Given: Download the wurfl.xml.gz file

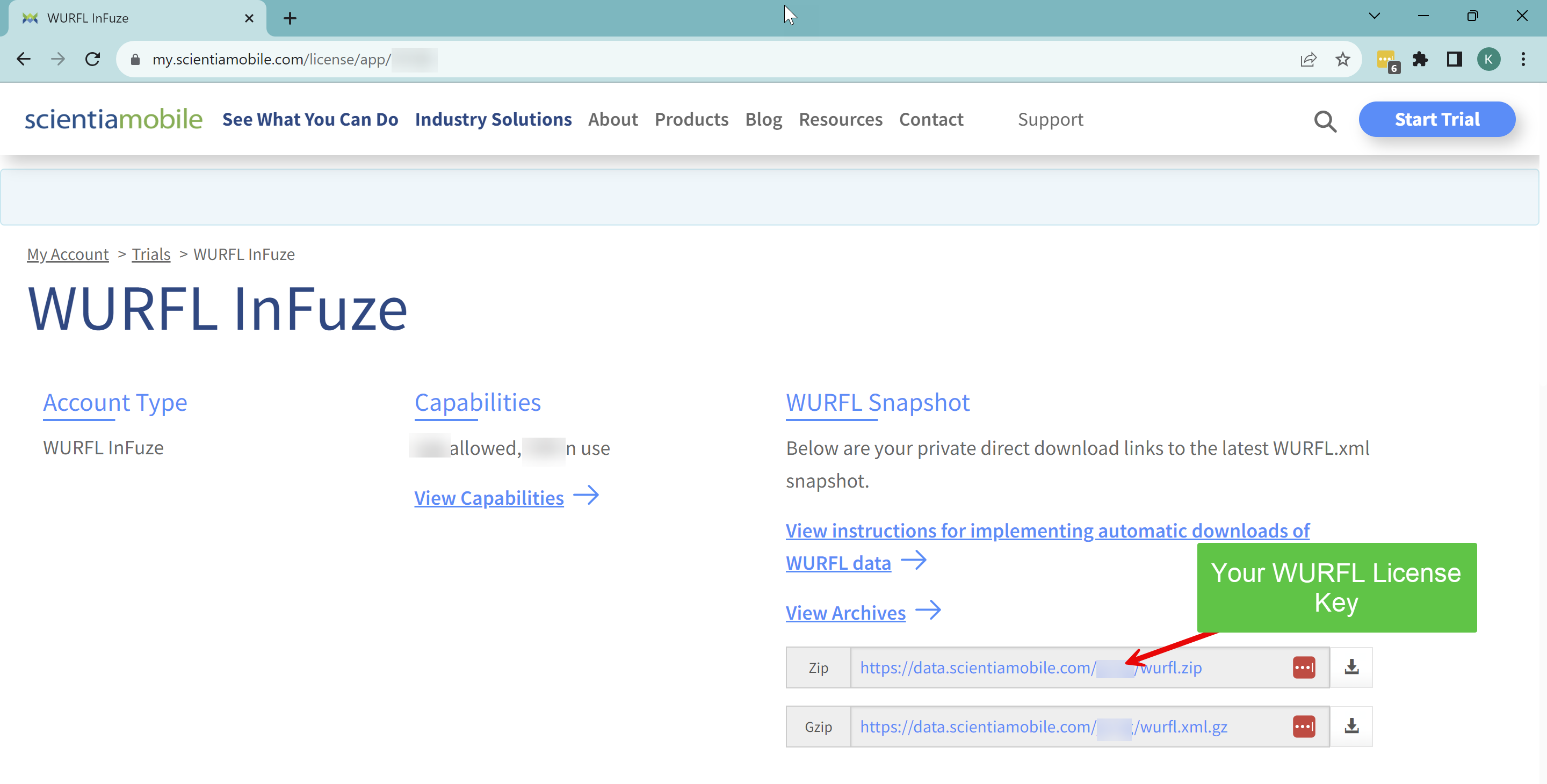Looking at the screenshot, I should click(1351, 727).
